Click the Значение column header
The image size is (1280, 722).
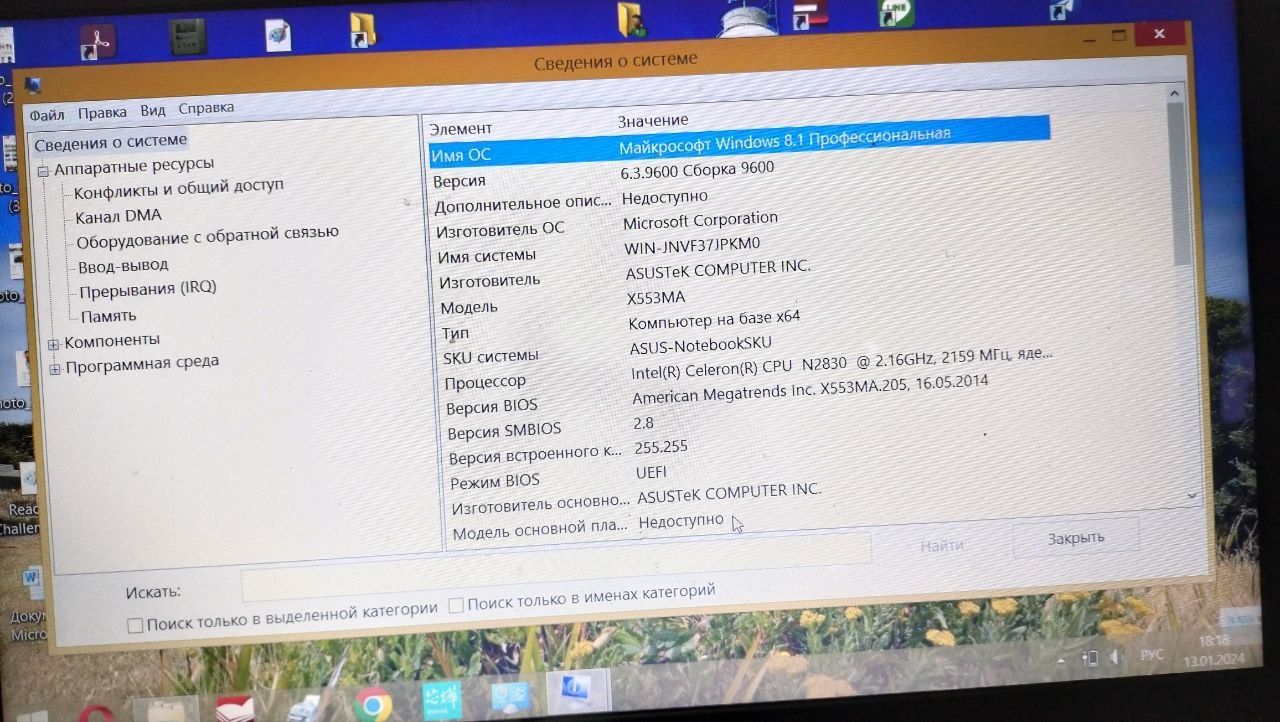click(x=653, y=123)
